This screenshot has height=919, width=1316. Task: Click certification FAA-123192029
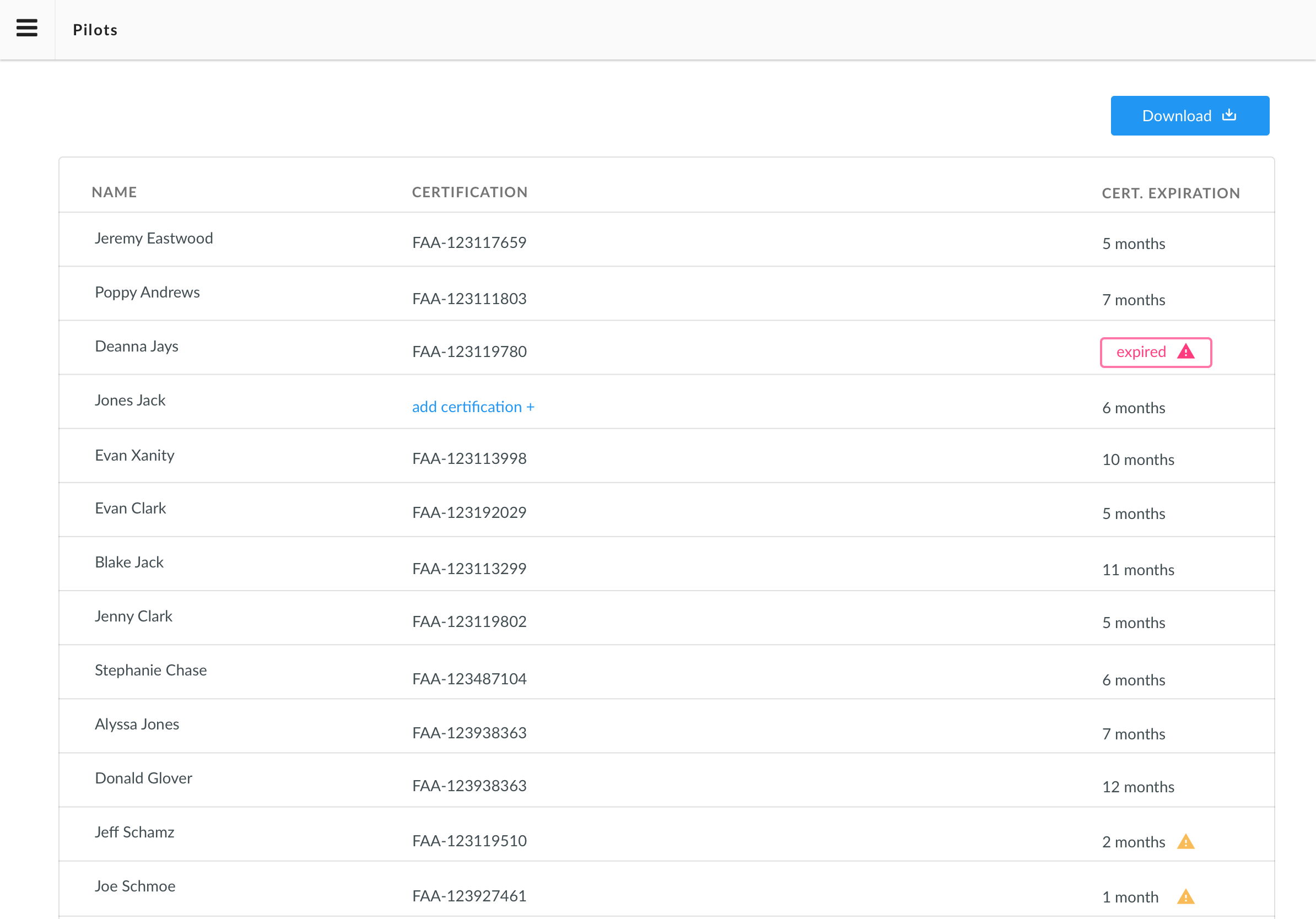click(x=470, y=512)
